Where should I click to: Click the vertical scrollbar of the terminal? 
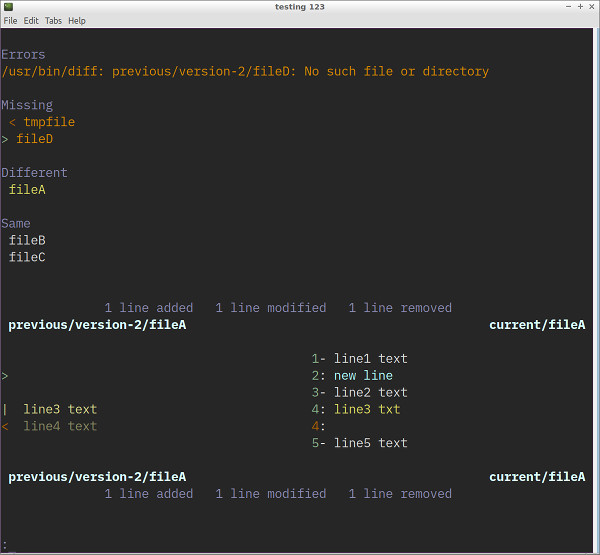[x=596, y=290]
